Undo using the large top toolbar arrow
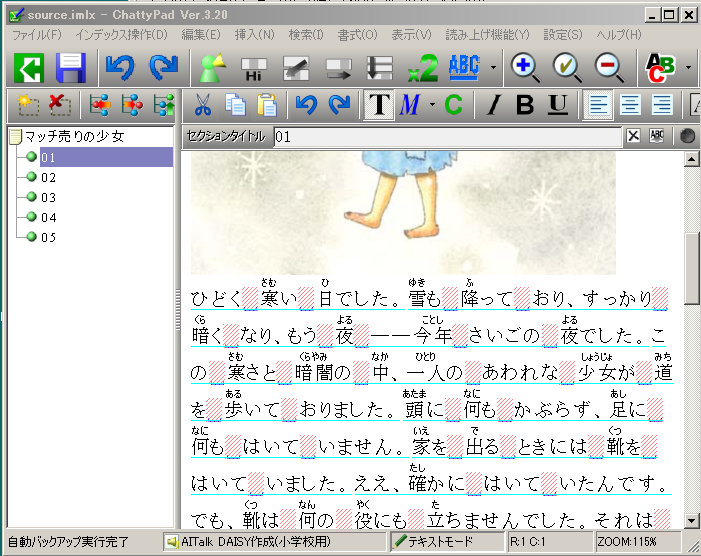Viewport: 701px width, 556px height. [120, 68]
